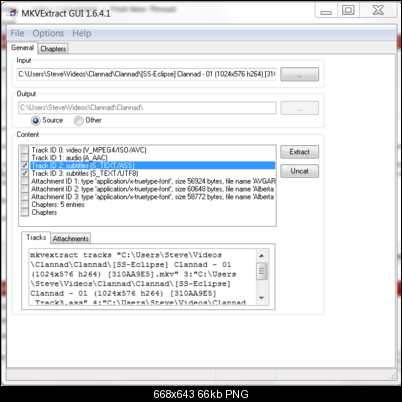Click the command box scrollbar thumb
This screenshot has height=402, width=402.
(x=262, y=271)
